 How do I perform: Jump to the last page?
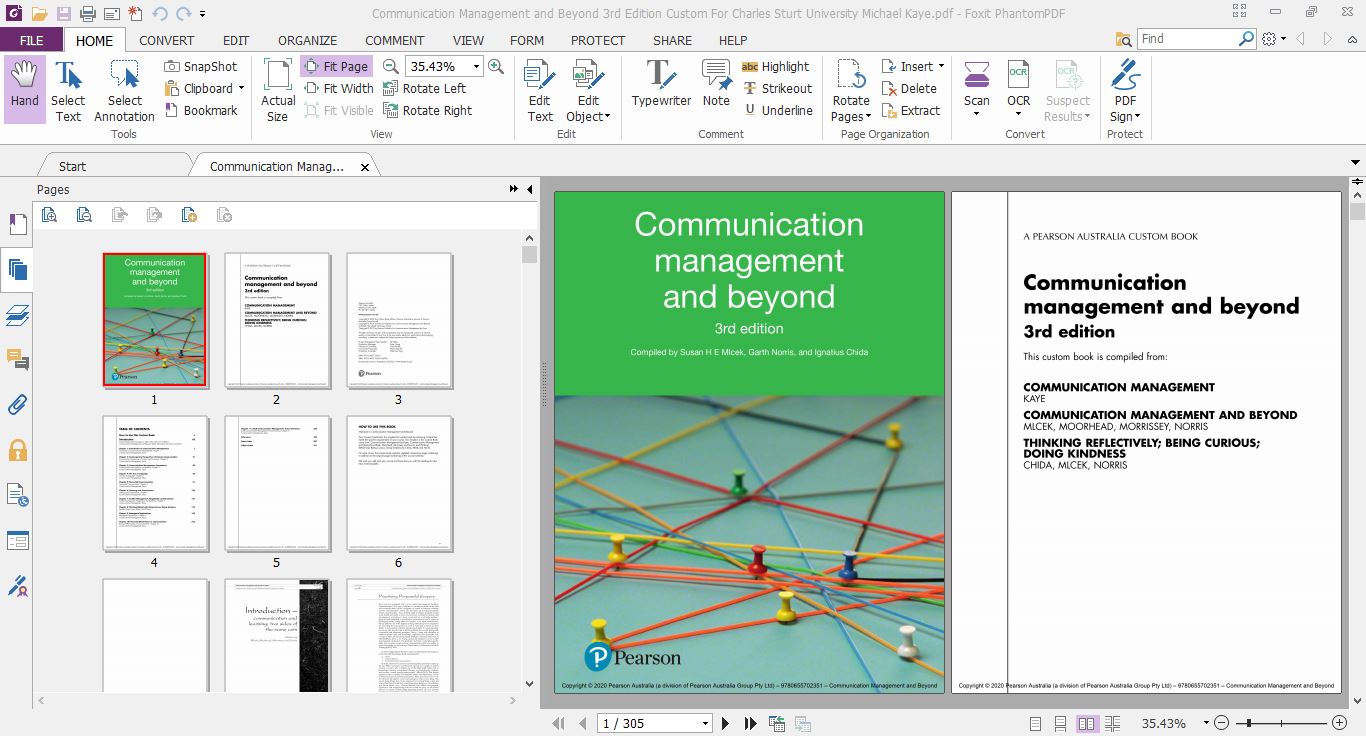pos(750,723)
